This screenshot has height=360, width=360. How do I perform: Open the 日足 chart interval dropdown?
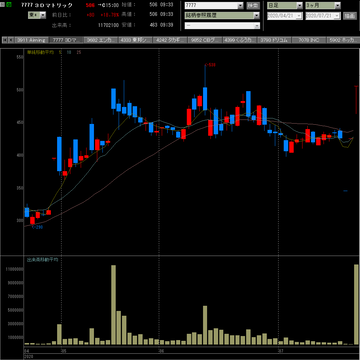285,6
